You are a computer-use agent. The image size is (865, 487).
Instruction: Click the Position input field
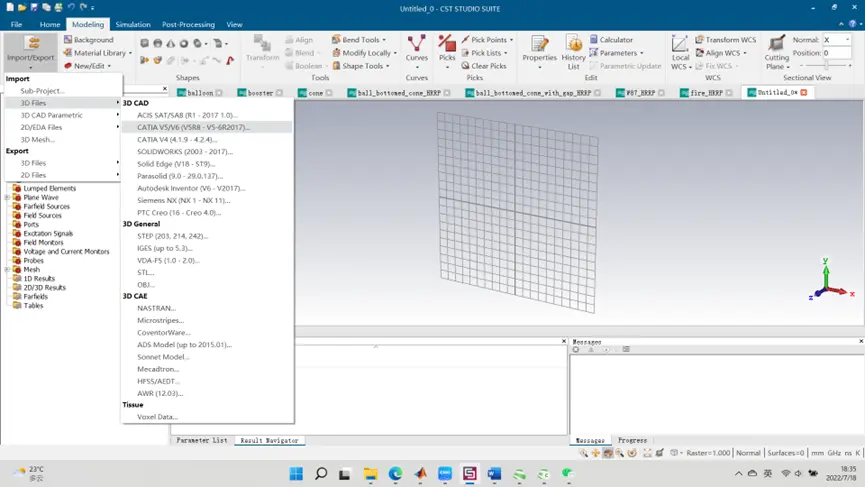pos(836,53)
